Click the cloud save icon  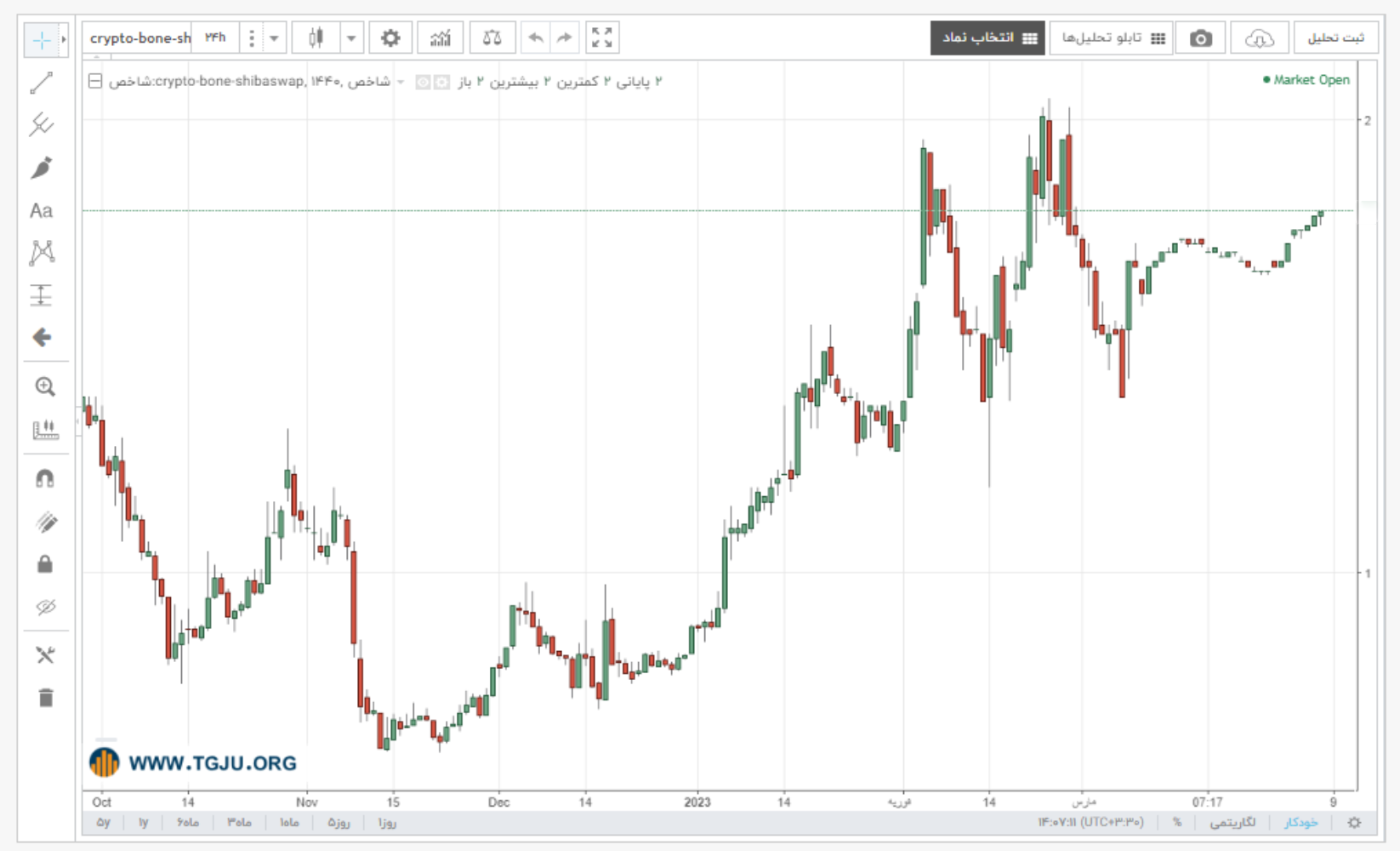tap(1259, 38)
